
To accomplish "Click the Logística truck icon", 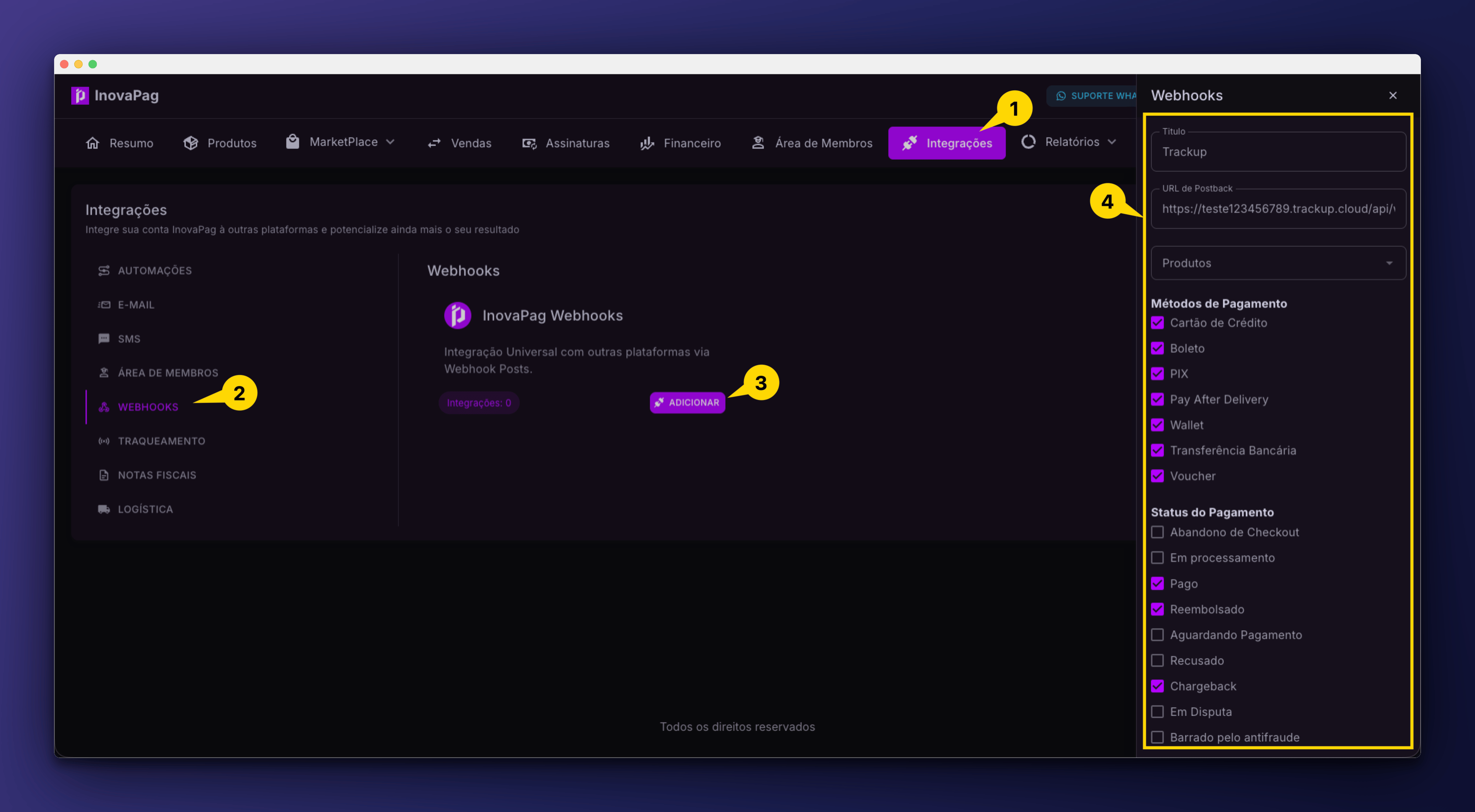I will pyautogui.click(x=104, y=509).
